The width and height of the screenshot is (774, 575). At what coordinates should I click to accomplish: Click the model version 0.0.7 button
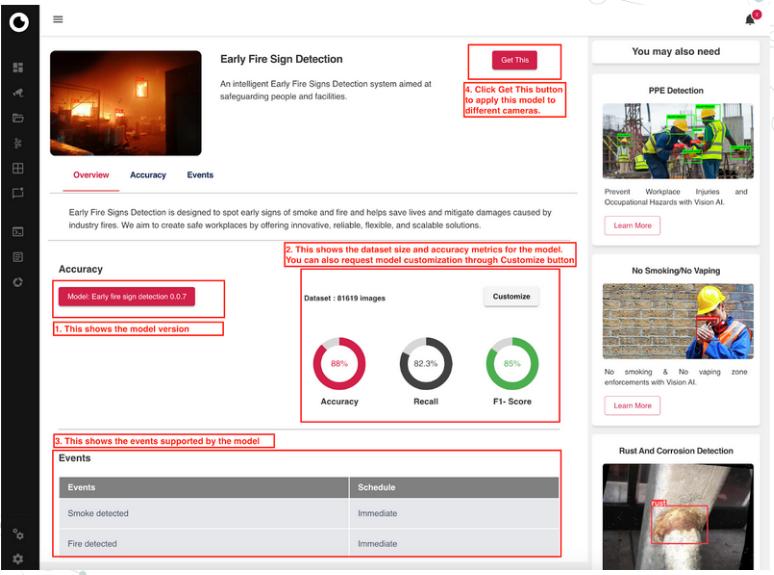point(127,297)
